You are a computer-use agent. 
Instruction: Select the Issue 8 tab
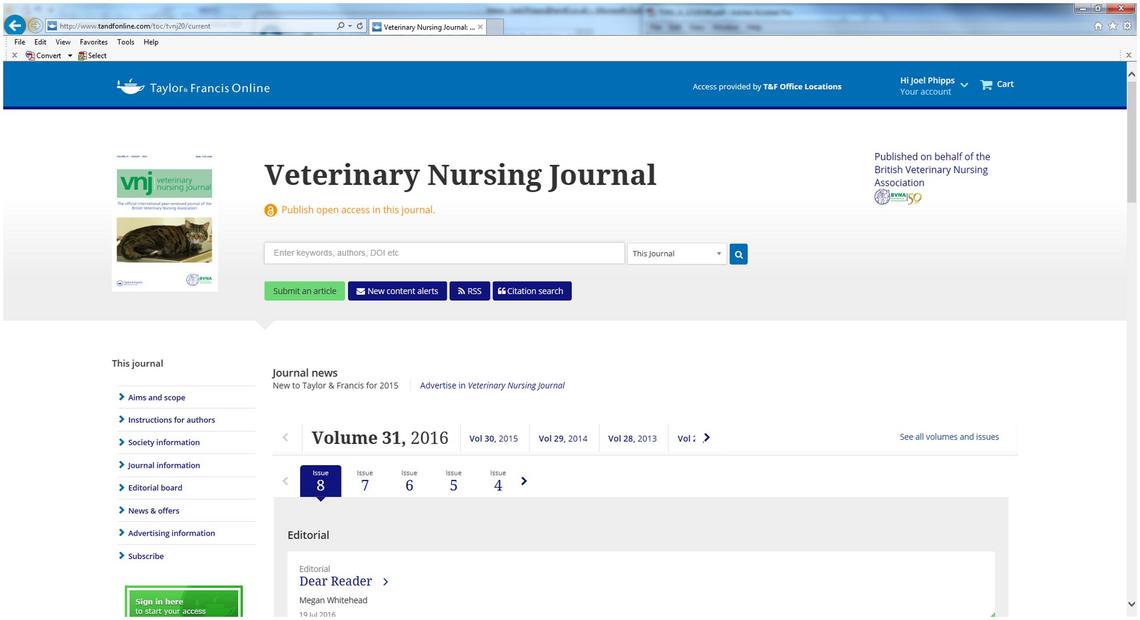click(x=321, y=481)
